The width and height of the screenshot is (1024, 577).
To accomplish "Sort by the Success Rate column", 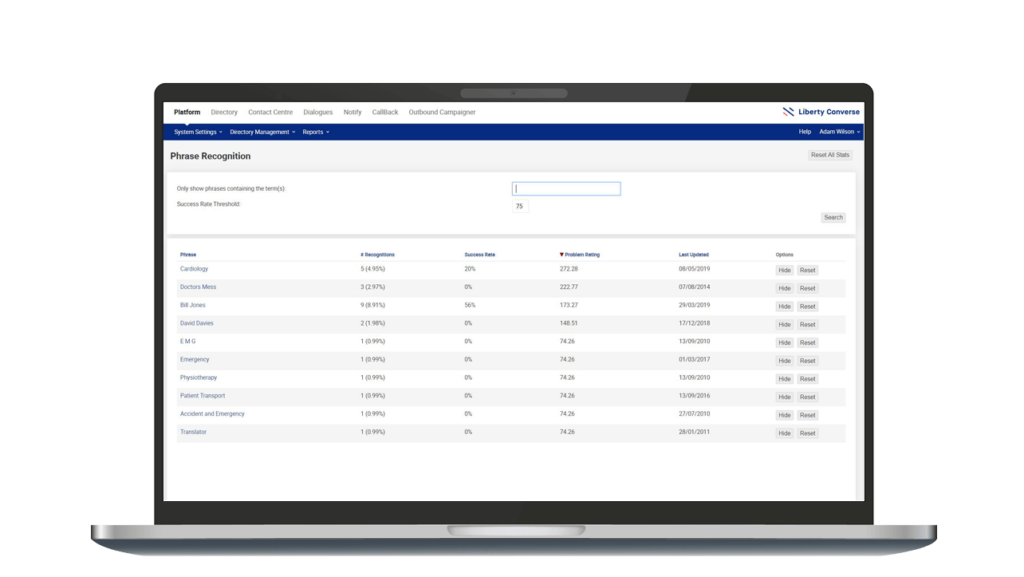I will click(x=477, y=255).
